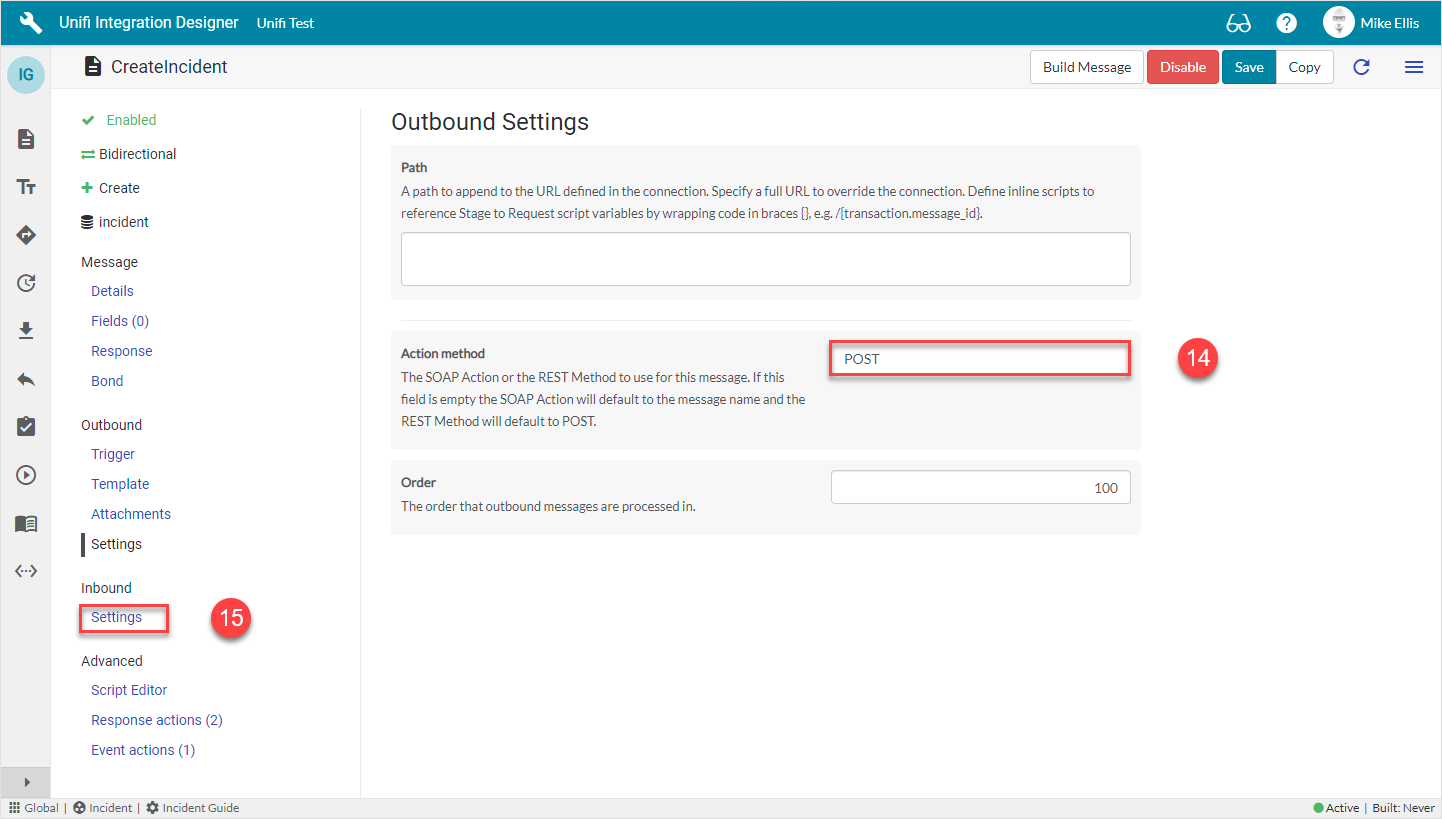Open the Fields text icon in sidebar
1442x819 pixels.
[26, 187]
